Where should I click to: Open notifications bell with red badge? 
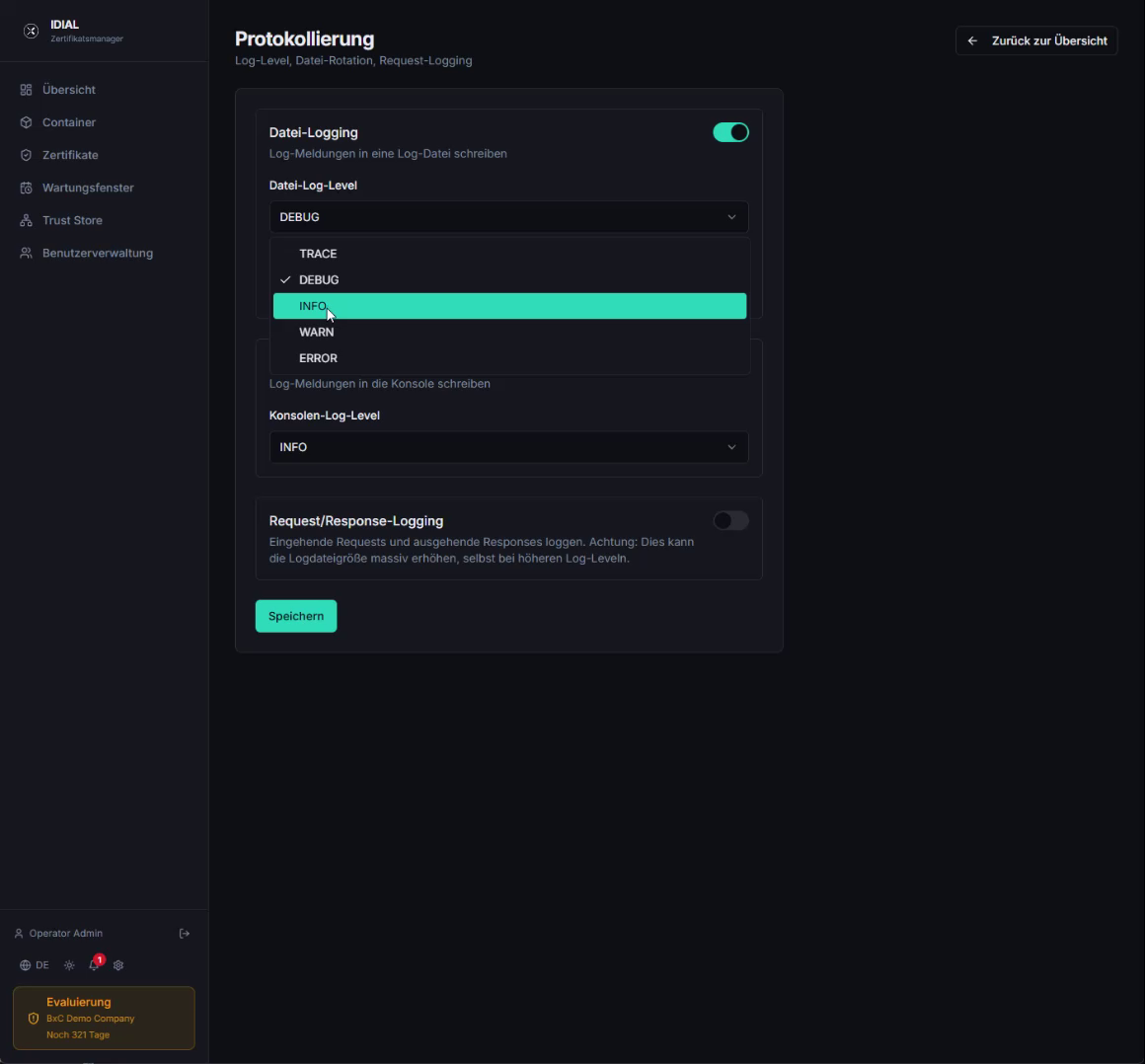pyautogui.click(x=94, y=964)
